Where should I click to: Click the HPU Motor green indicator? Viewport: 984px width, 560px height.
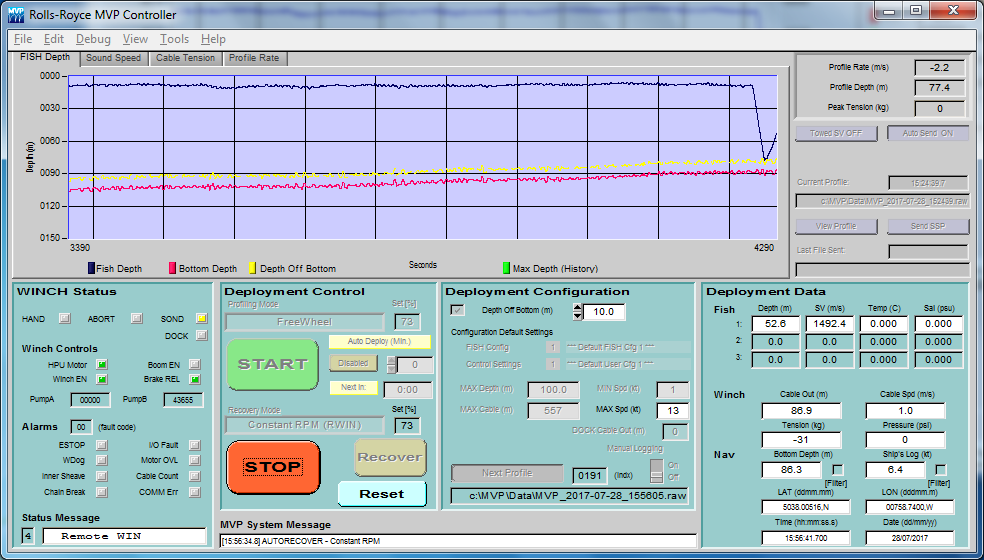(x=102, y=365)
